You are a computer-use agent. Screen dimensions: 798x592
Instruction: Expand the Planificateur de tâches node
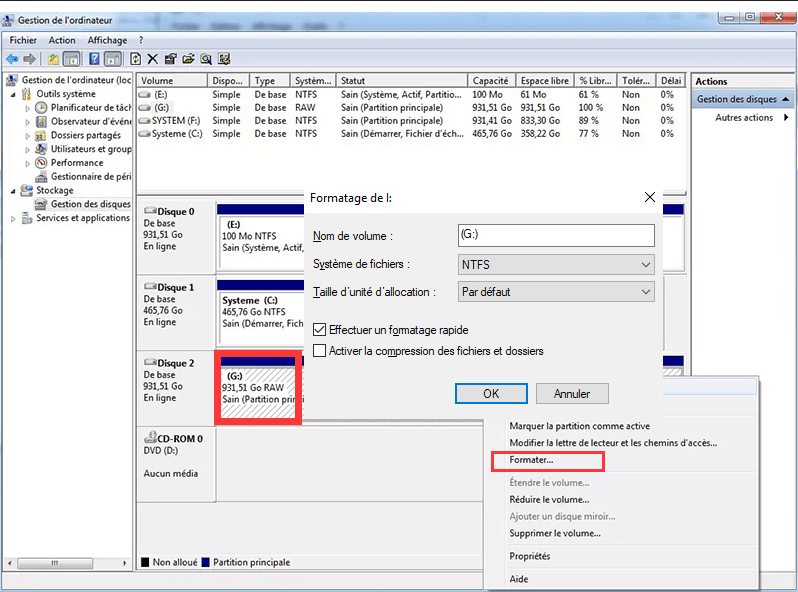[27, 108]
